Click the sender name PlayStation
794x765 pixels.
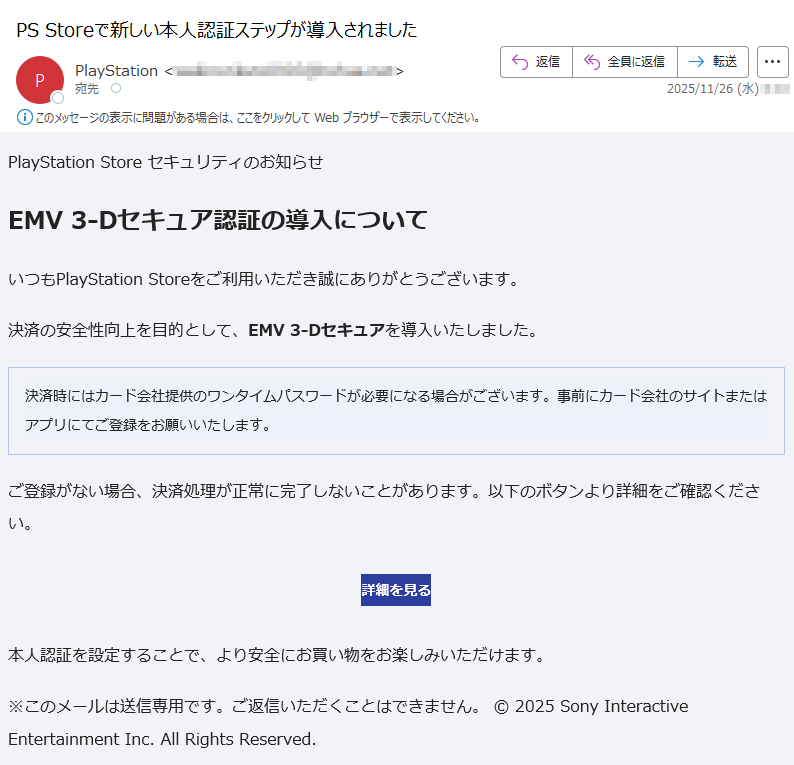(116, 71)
